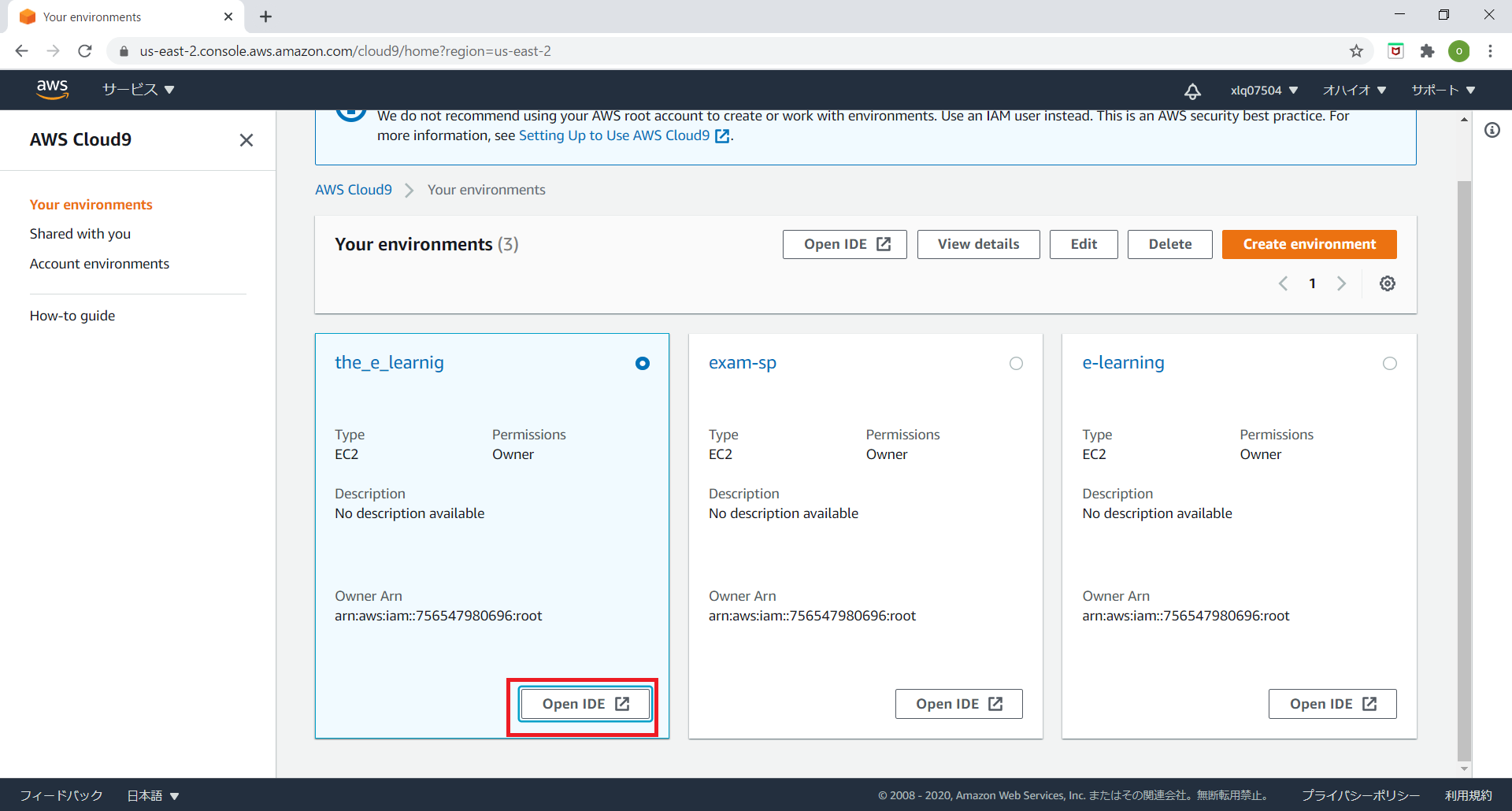
Task: Open the the_e_learnig environment title link
Action: click(x=389, y=362)
